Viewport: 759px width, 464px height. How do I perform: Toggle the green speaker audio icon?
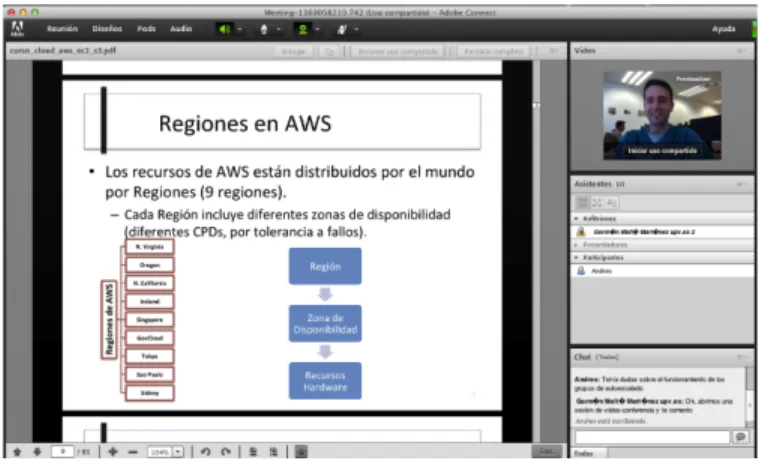224,30
